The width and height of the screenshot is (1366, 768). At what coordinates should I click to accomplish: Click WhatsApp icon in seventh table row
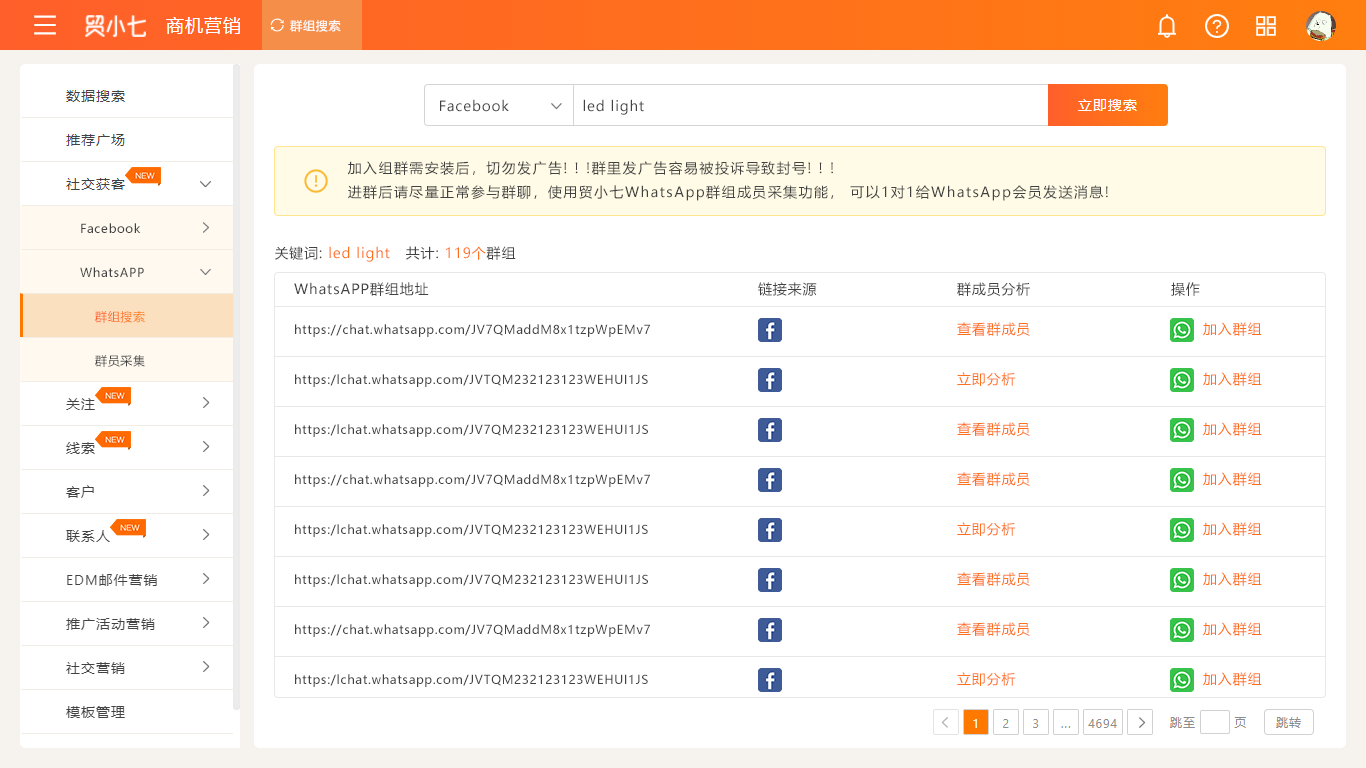(x=1182, y=630)
